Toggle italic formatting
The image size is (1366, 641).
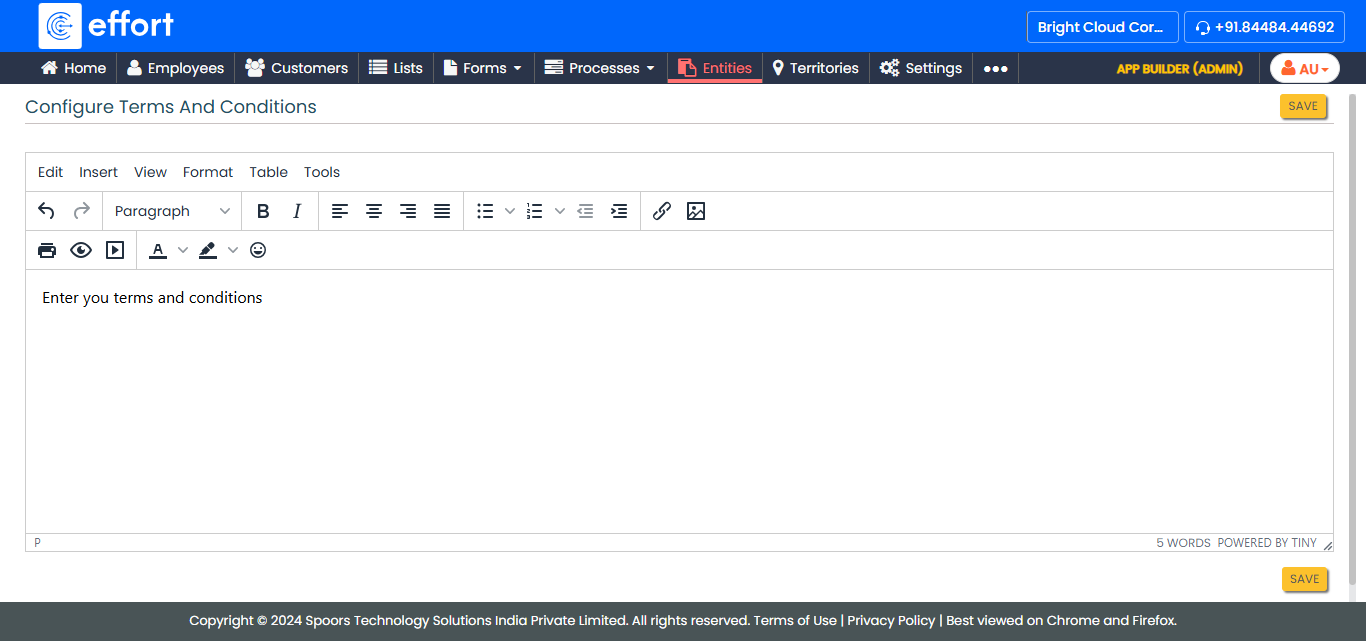(x=297, y=211)
